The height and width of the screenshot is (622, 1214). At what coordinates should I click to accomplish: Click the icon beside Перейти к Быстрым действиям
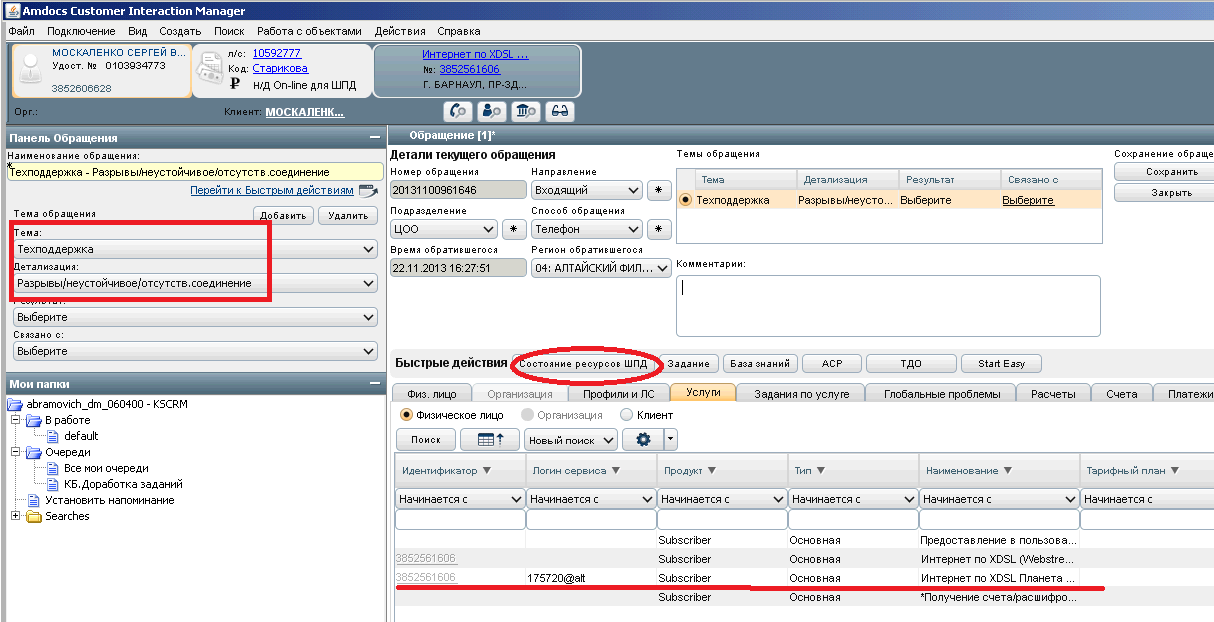click(368, 190)
